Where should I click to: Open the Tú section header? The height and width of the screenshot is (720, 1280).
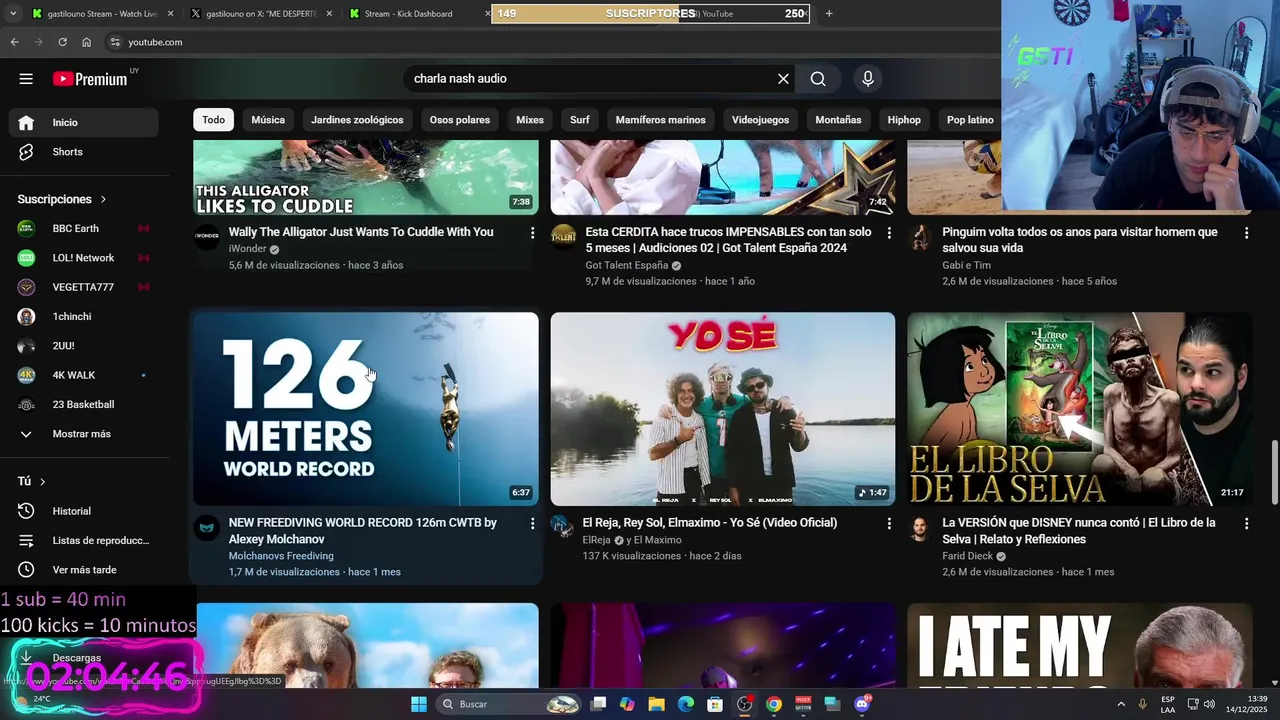(32, 481)
